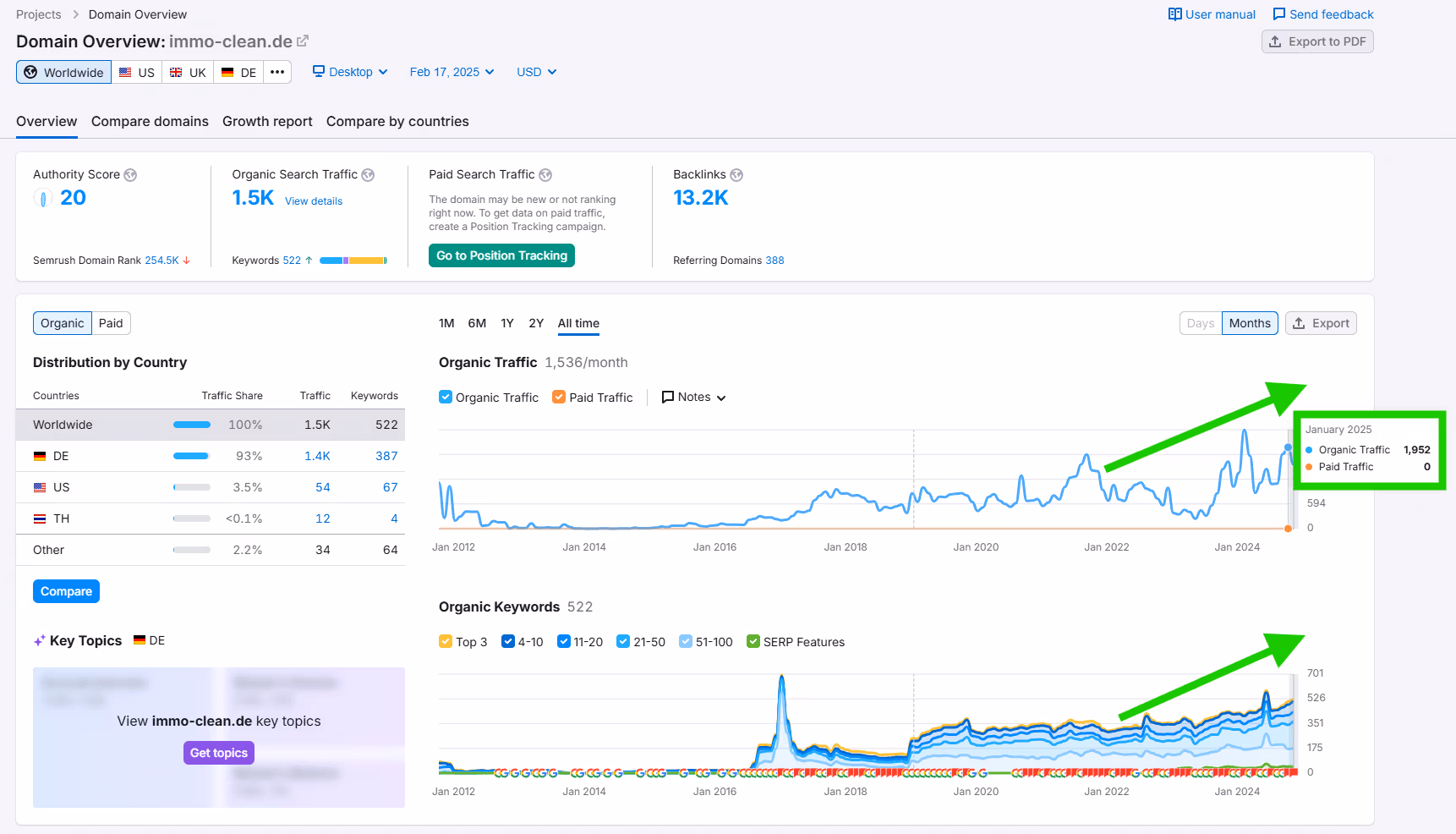1456x834 pixels.
Task: Click the Authority Score info globe icon
Action: coord(130,175)
